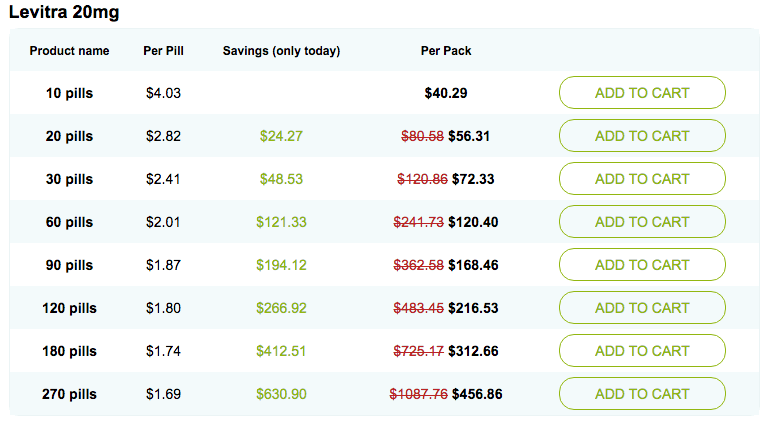Add the 270 pills pack to cart

642,394
